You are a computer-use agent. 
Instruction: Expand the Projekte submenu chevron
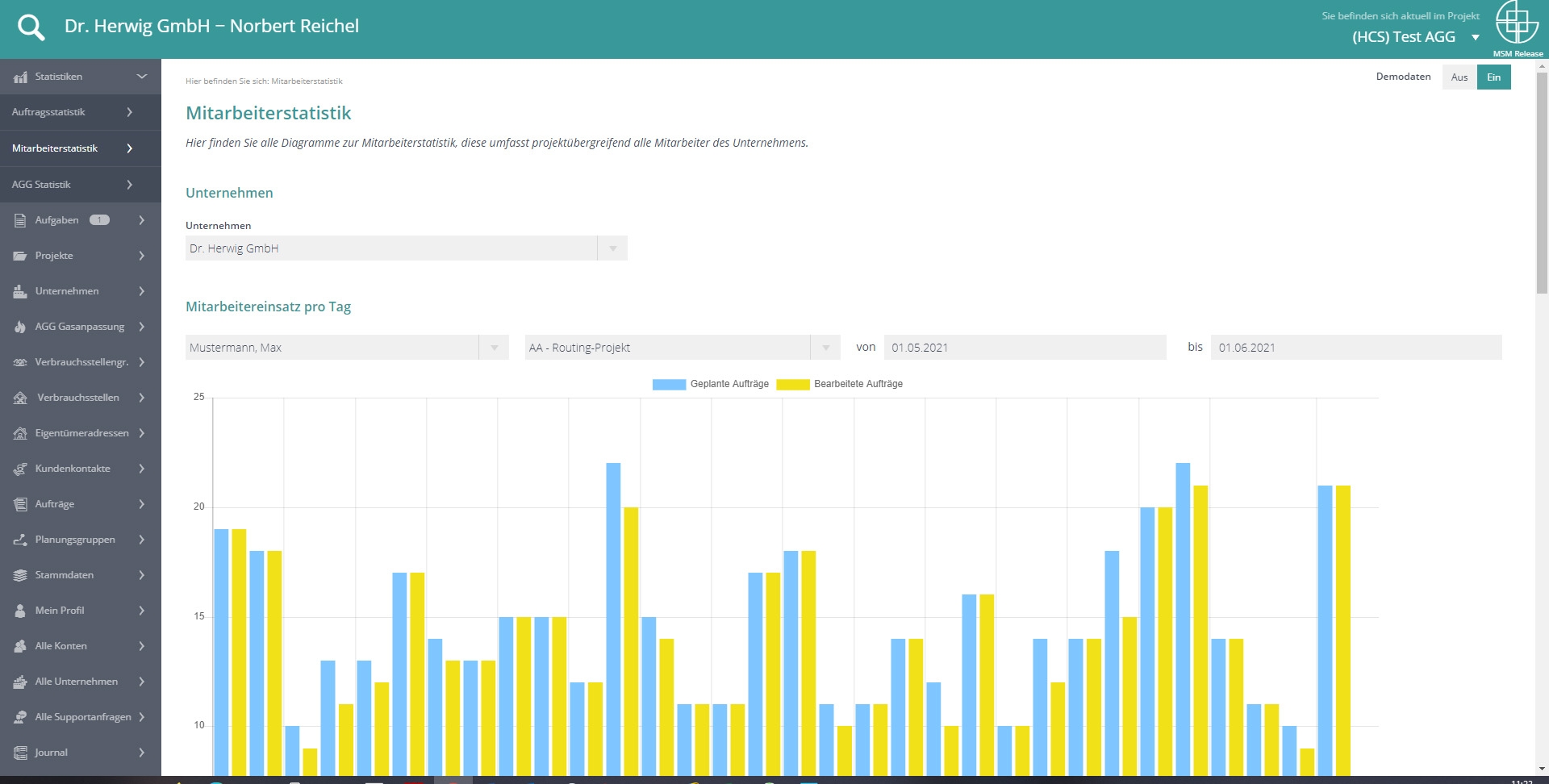142,256
